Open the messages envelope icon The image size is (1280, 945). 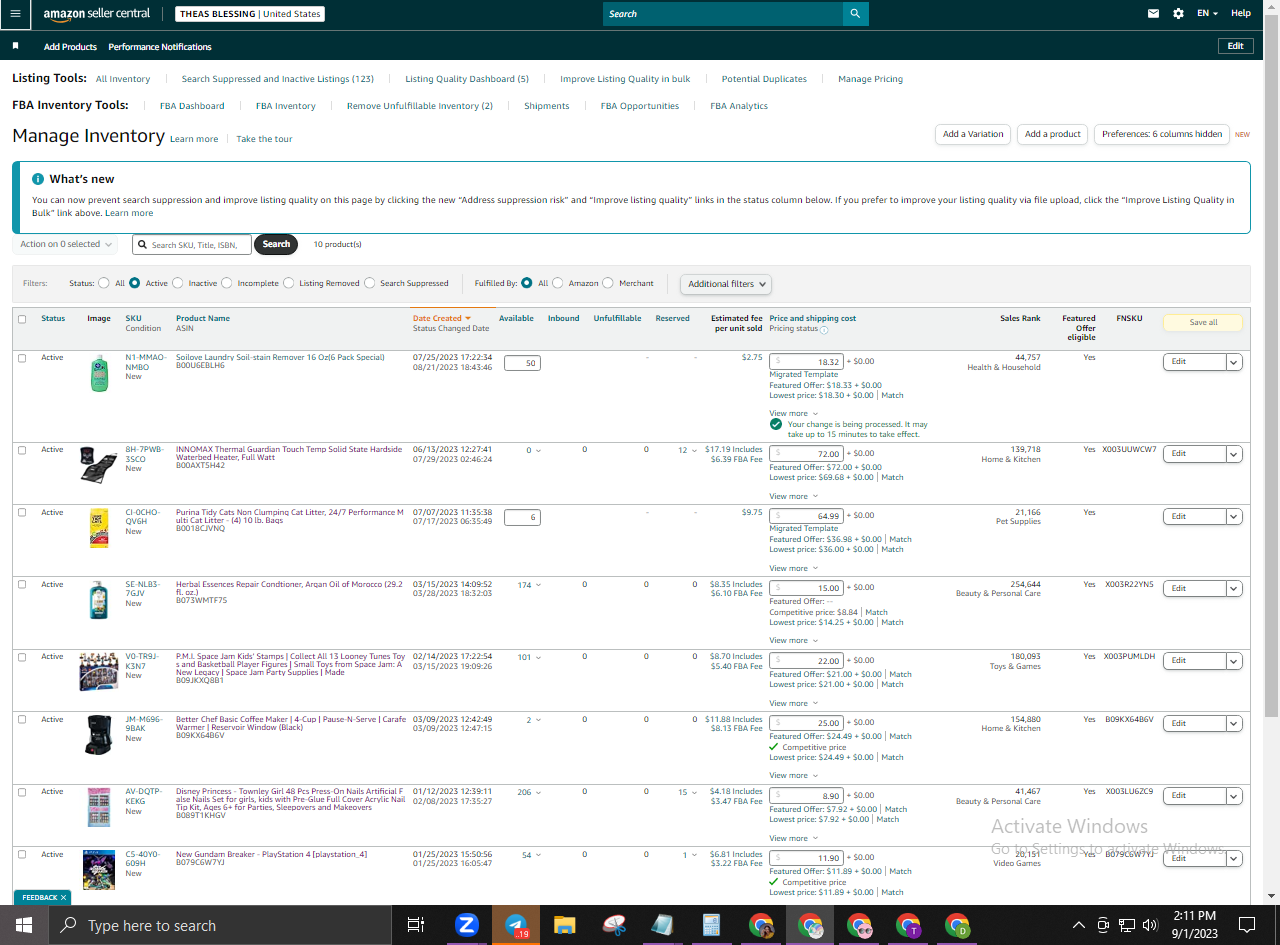click(x=1153, y=14)
